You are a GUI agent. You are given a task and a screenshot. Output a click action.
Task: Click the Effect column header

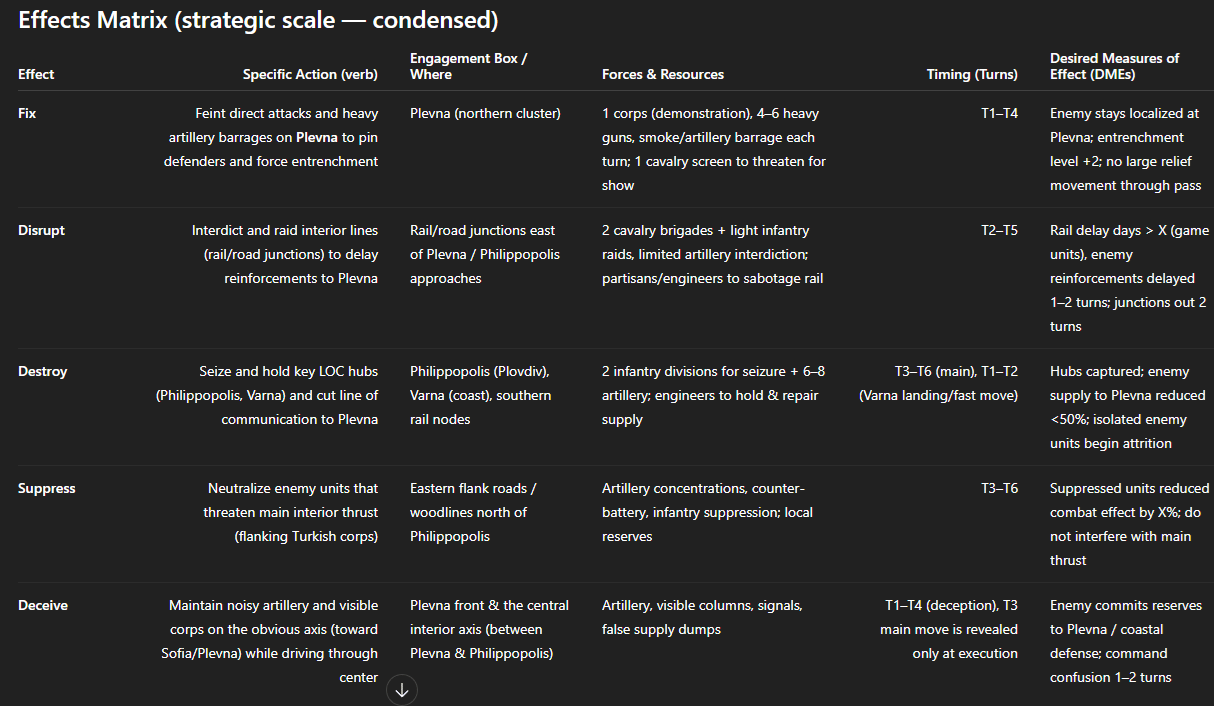(36, 74)
